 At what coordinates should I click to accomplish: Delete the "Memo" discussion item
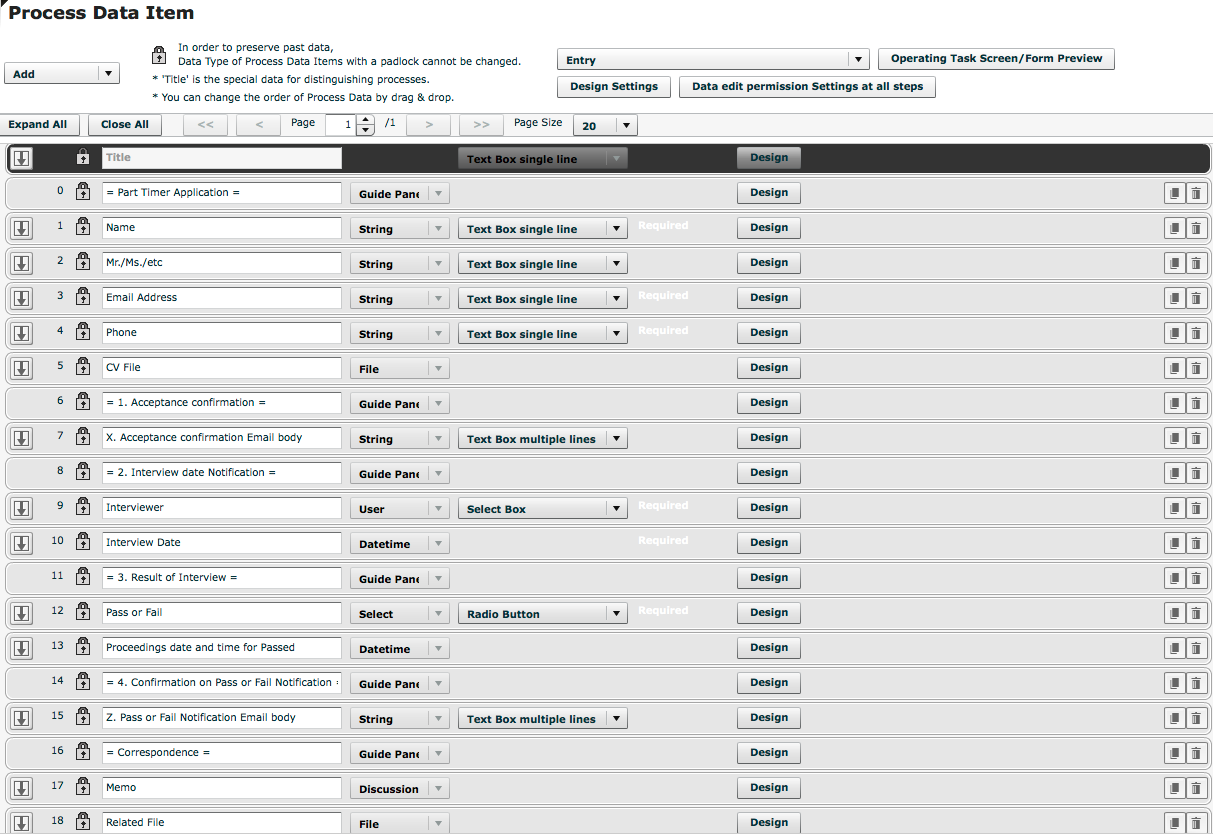point(1196,787)
